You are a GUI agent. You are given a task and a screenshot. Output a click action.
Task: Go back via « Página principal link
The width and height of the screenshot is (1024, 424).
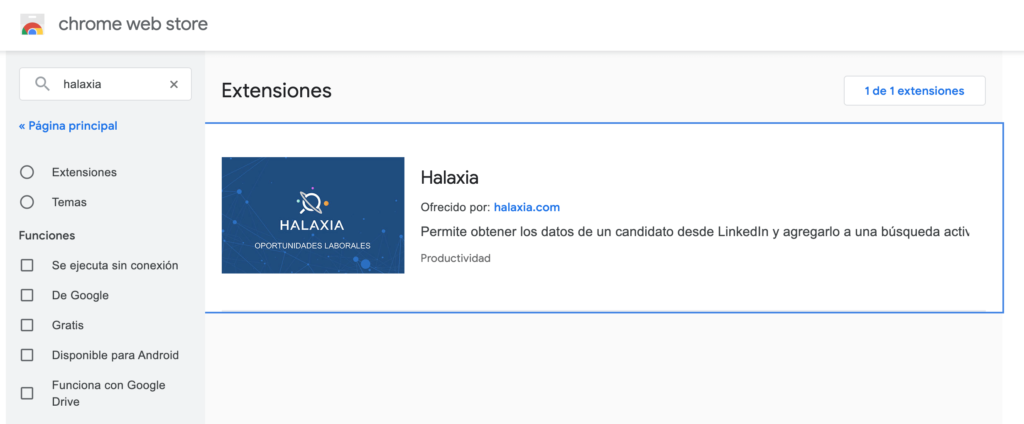[x=68, y=126]
